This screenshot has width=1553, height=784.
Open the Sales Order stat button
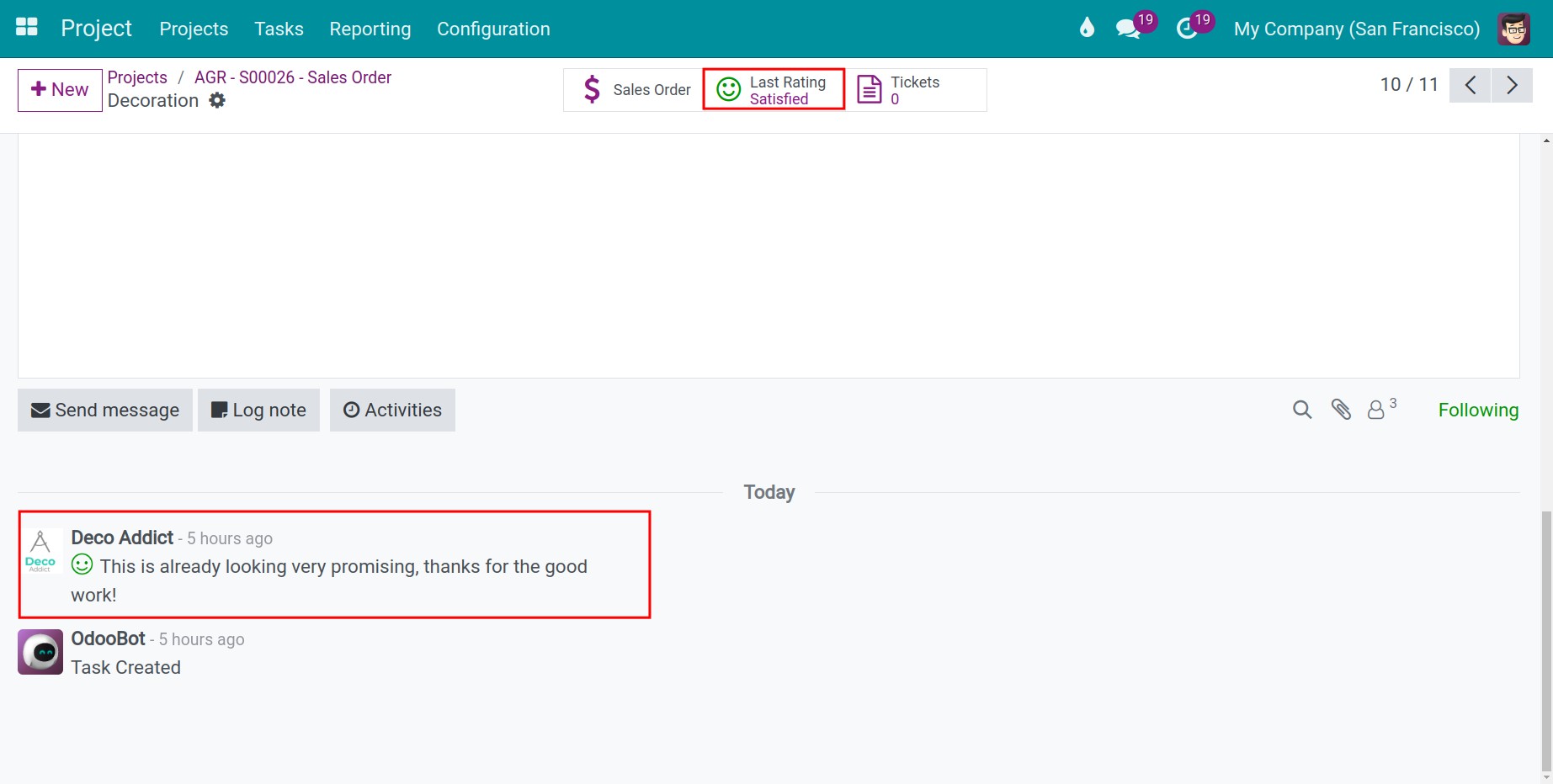pos(633,90)
